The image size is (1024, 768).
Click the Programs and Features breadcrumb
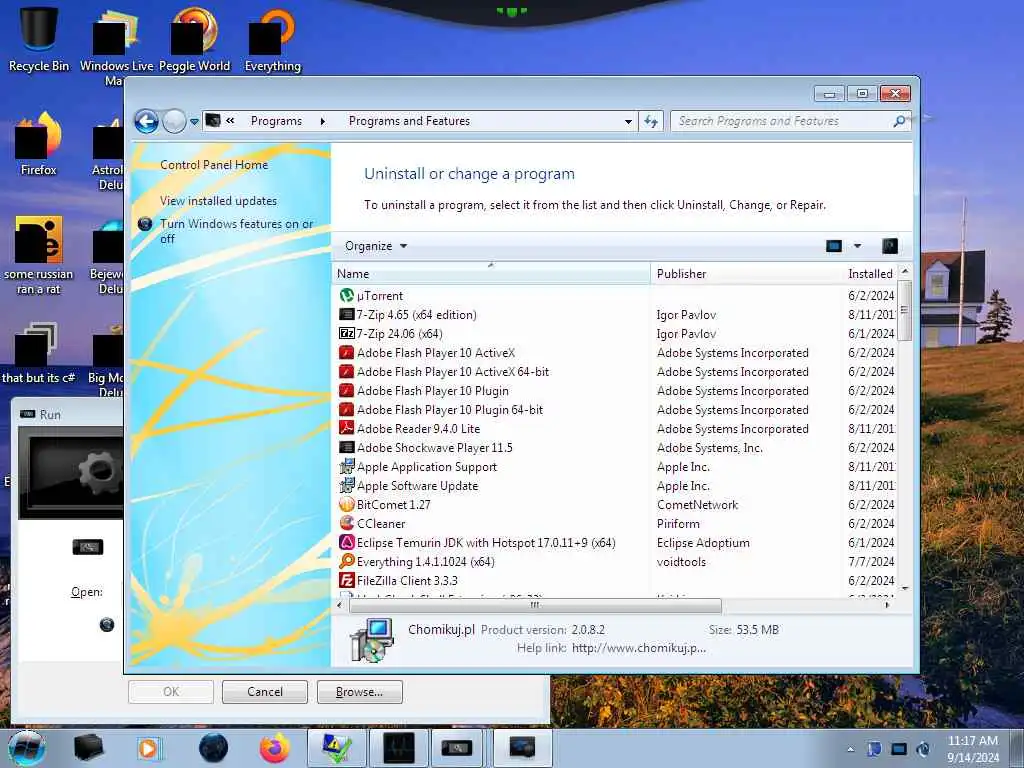click(409, 121)
